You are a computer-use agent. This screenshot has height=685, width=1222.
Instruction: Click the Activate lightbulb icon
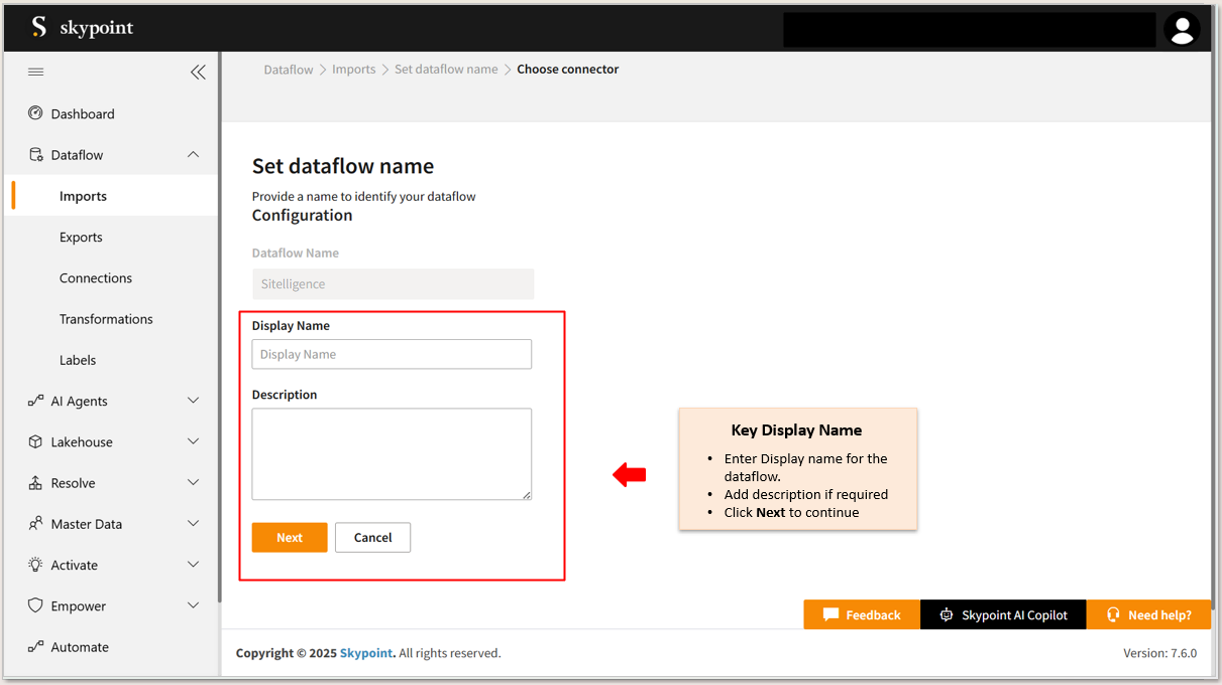click(36, 565)
